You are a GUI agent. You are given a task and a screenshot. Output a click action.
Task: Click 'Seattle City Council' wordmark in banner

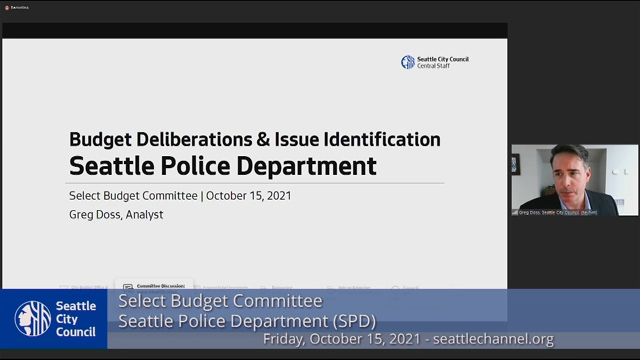click(76, 319)
